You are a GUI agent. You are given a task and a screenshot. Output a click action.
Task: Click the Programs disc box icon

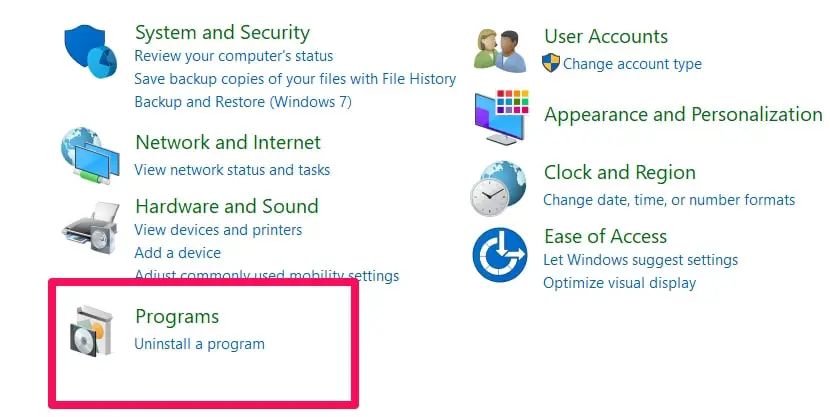point(91,331)
